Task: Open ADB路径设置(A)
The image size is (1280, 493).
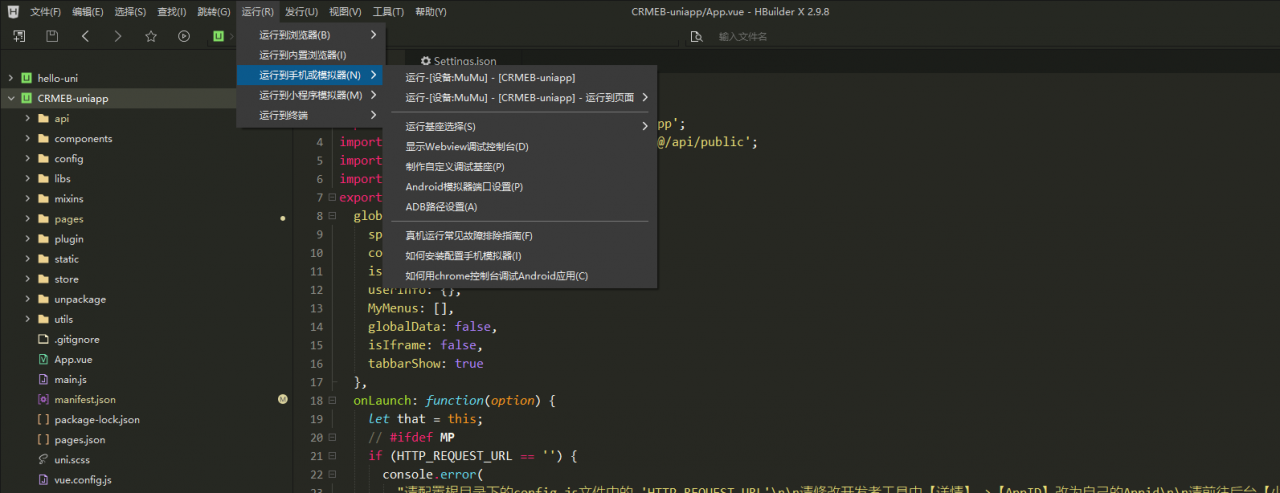Action: point(519,206)
